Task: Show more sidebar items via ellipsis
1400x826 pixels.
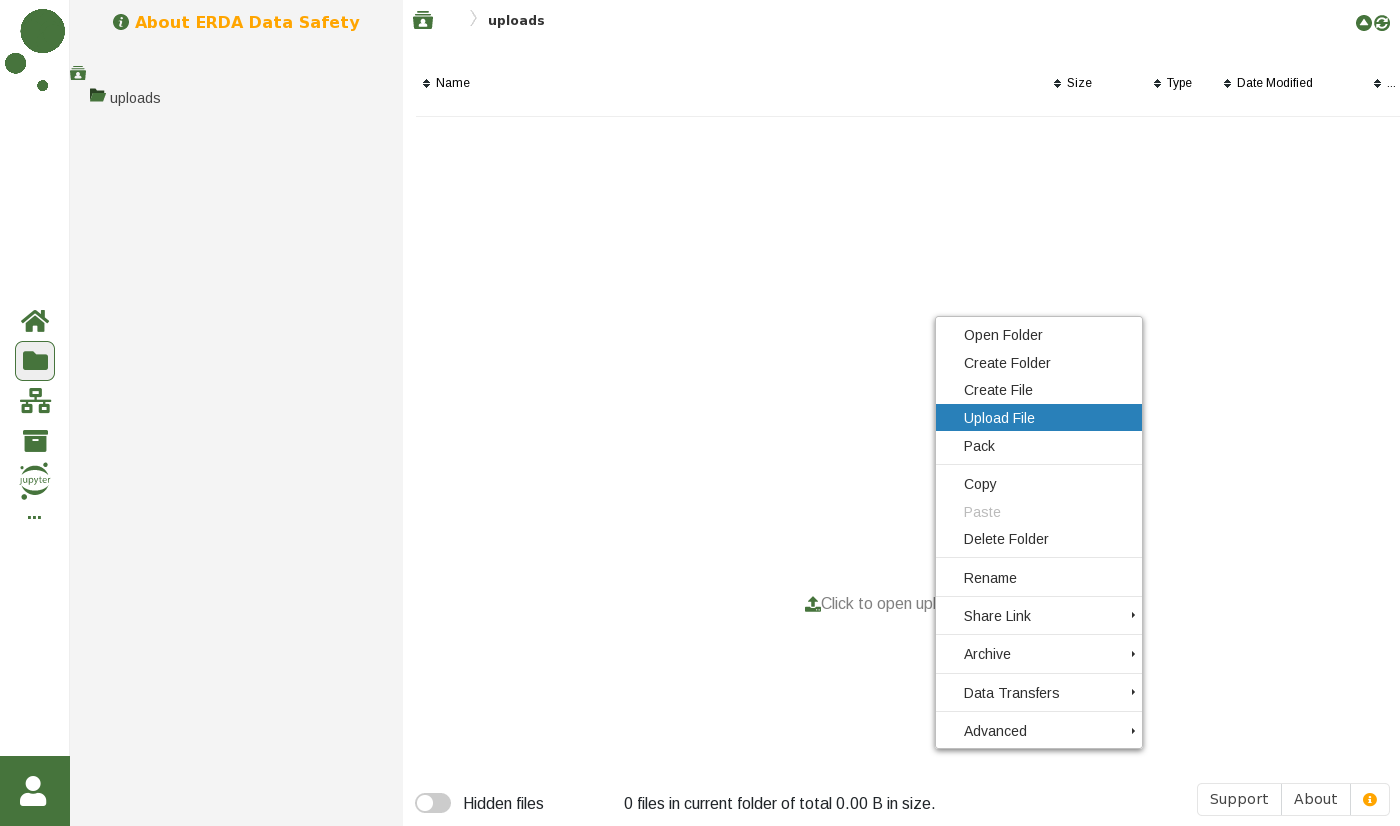Action: point(35,518)
